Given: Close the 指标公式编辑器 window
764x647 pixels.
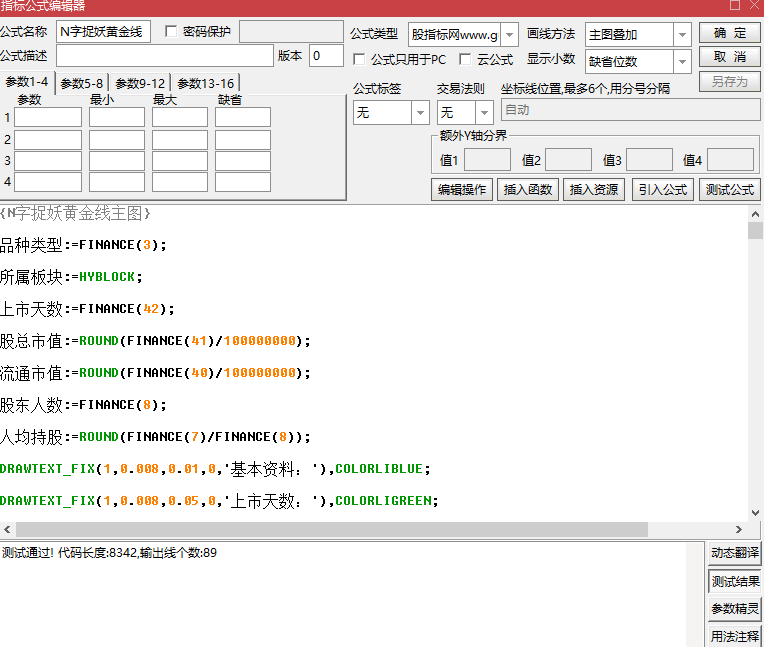Looking at the screenshot, I should (754, 5).
